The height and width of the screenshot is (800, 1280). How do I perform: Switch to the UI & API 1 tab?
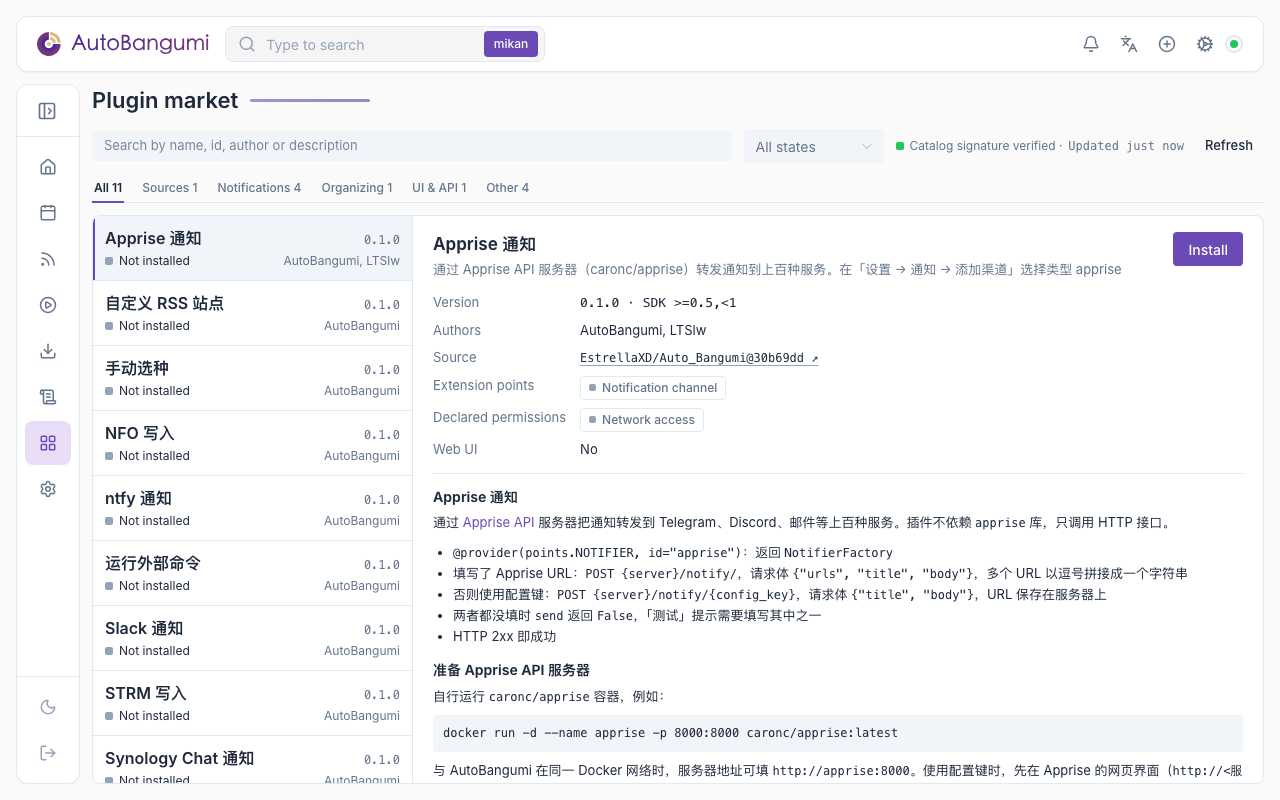[439, 188]
